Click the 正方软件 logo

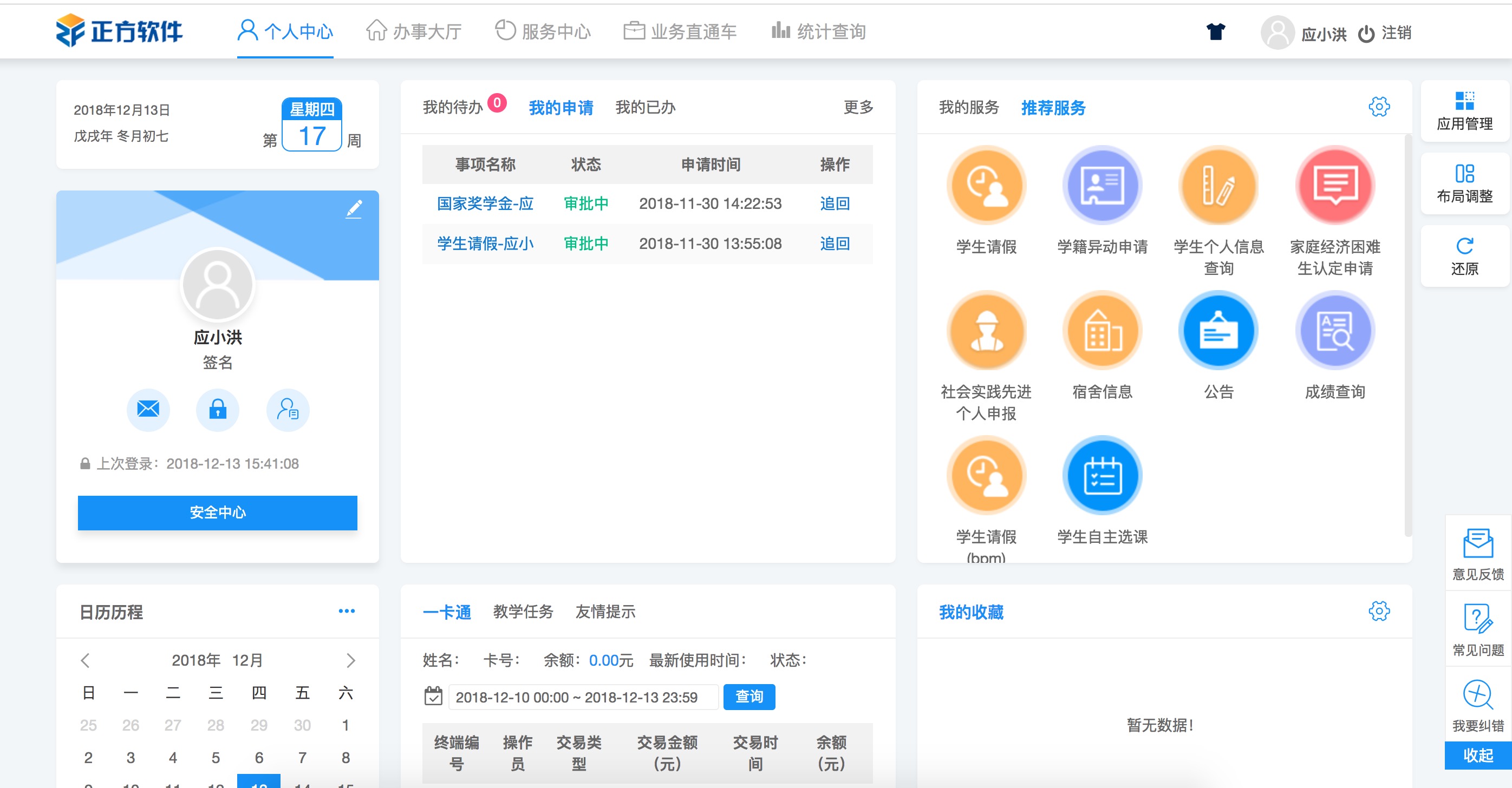click(119, 31)
